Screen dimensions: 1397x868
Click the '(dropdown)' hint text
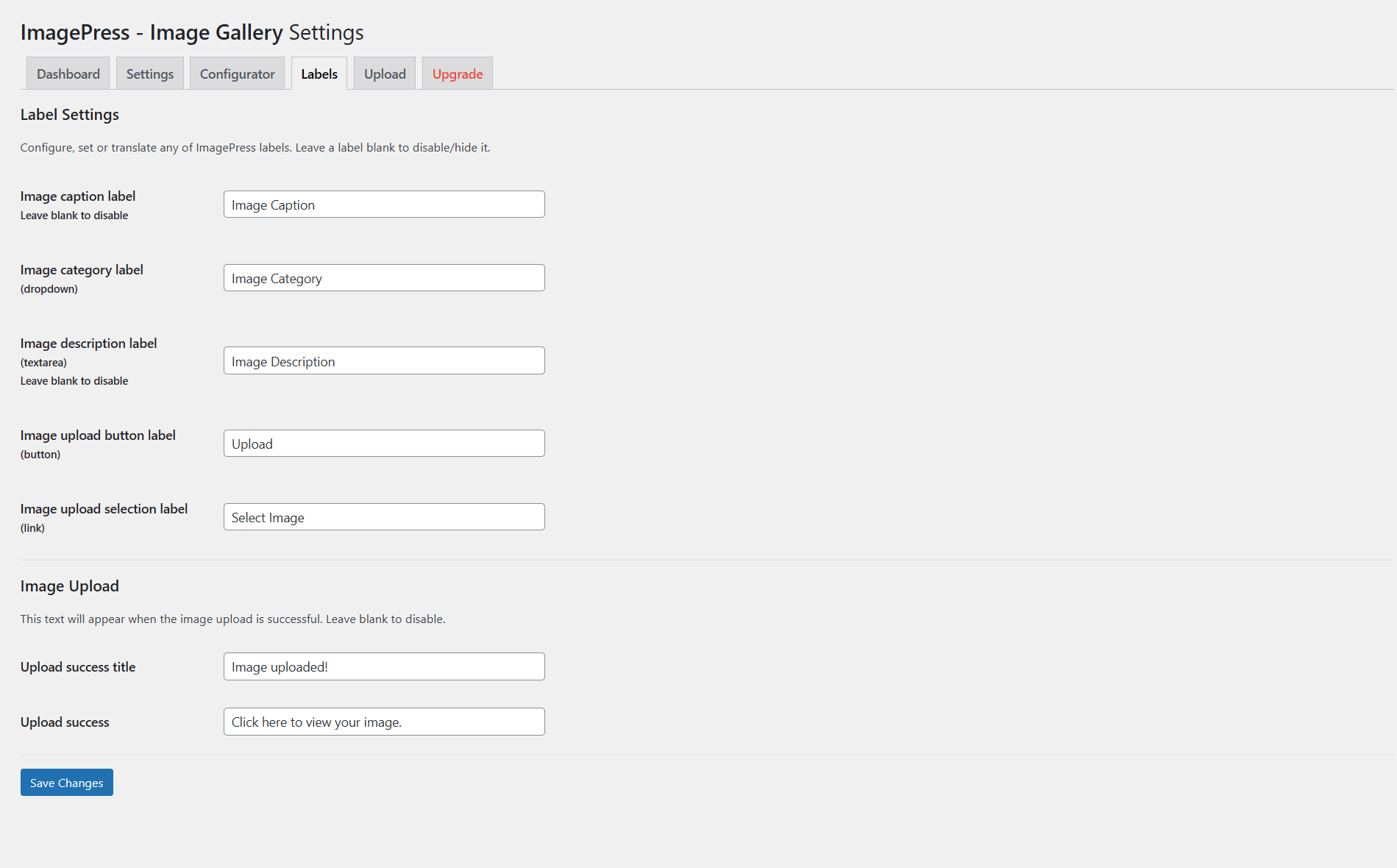tap(49, 289)
